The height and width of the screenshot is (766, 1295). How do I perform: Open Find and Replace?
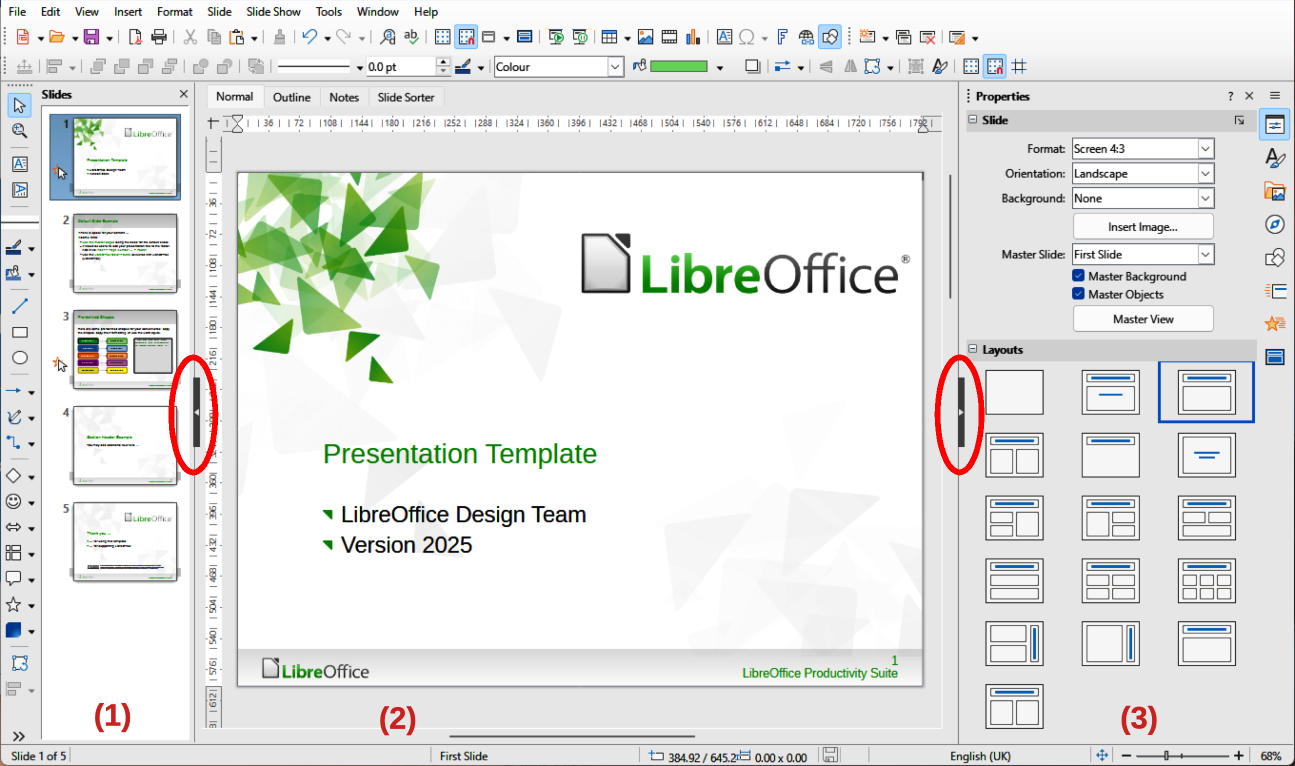(x=389, y=37)
